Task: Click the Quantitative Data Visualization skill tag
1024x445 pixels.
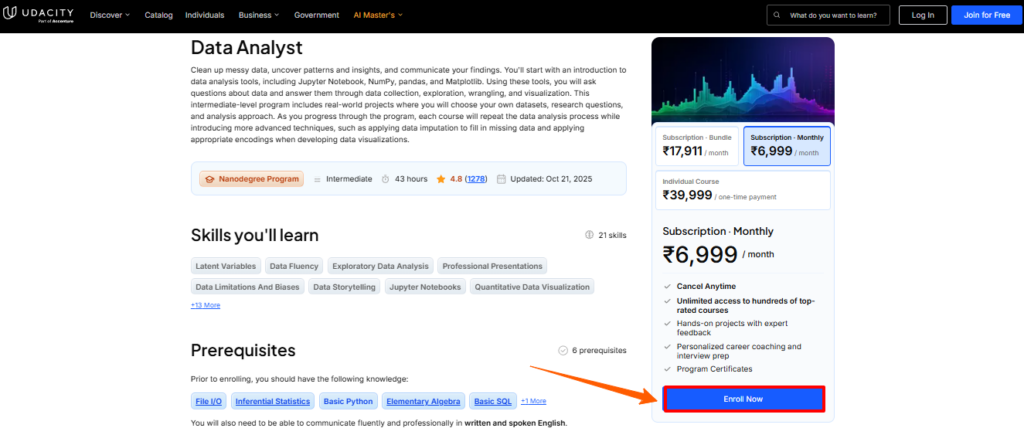Action: [x=532, y=287]
